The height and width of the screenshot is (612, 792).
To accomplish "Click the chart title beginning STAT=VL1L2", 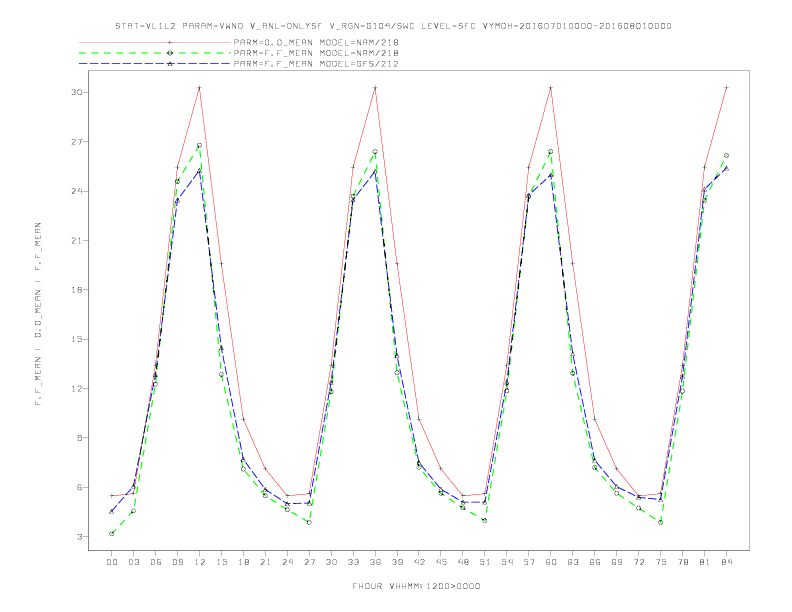I will coord(393,26).
